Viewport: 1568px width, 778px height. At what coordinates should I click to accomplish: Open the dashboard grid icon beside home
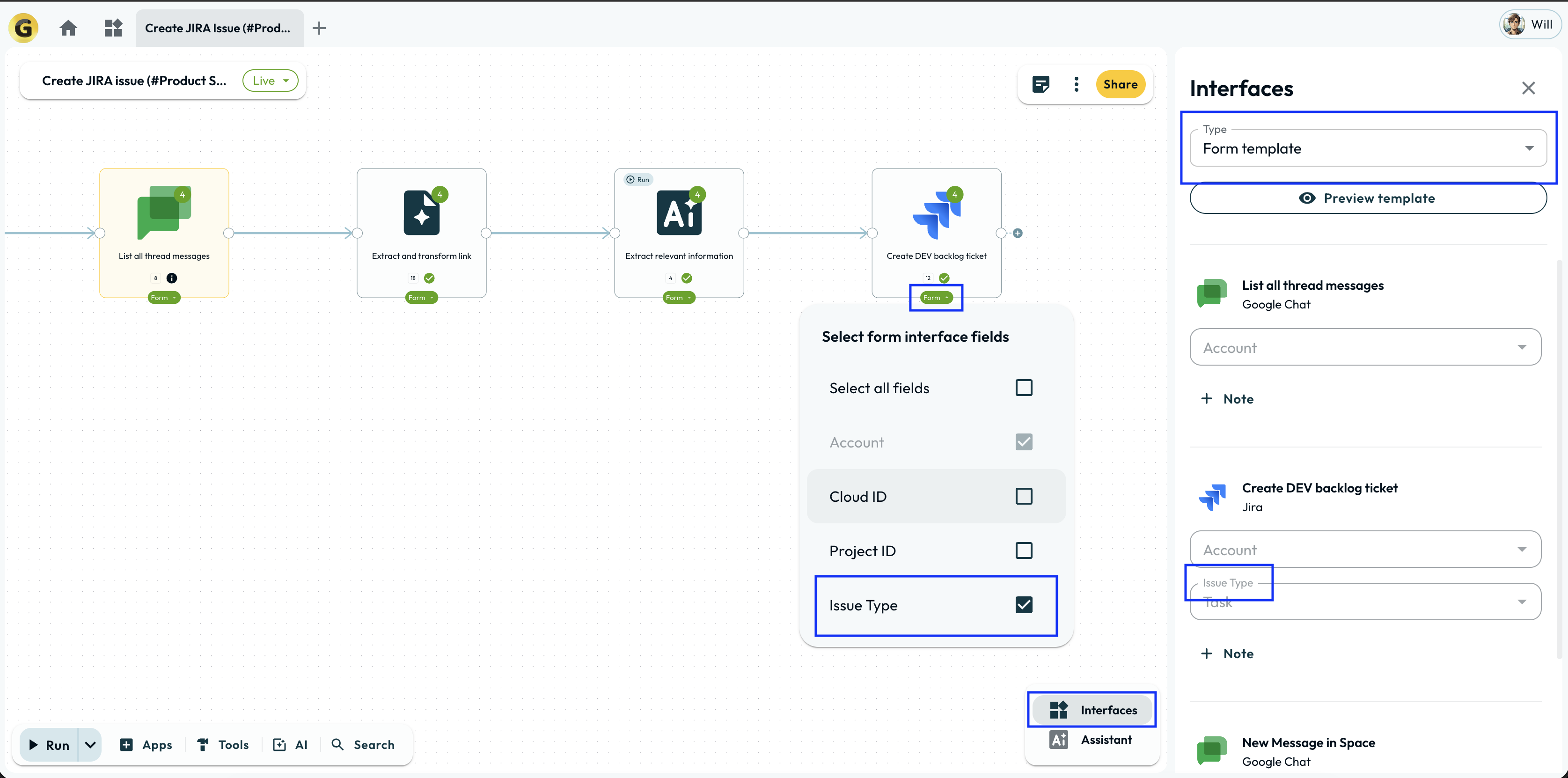[113, 28]
